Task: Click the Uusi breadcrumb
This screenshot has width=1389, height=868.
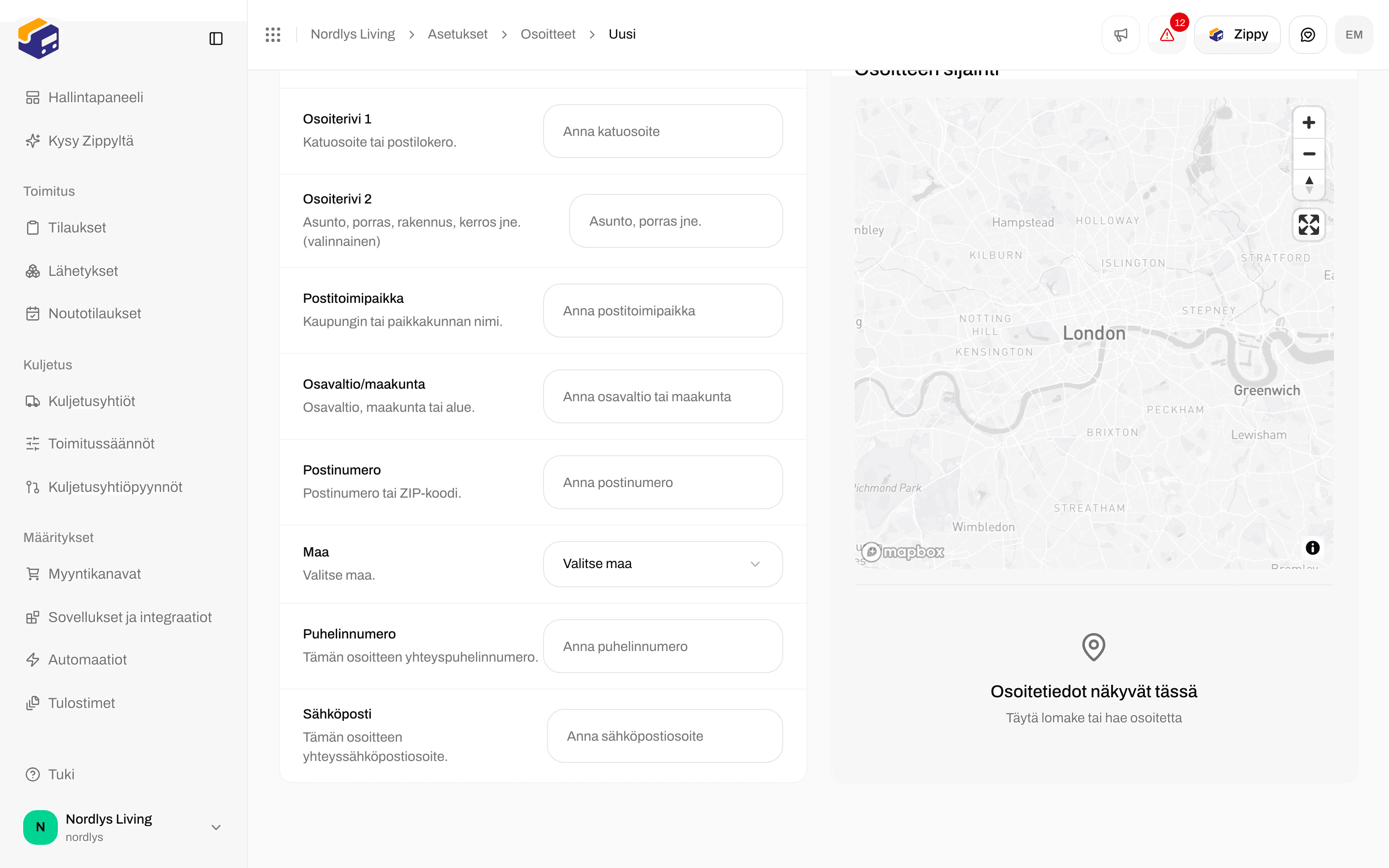Action: [622, 34]
